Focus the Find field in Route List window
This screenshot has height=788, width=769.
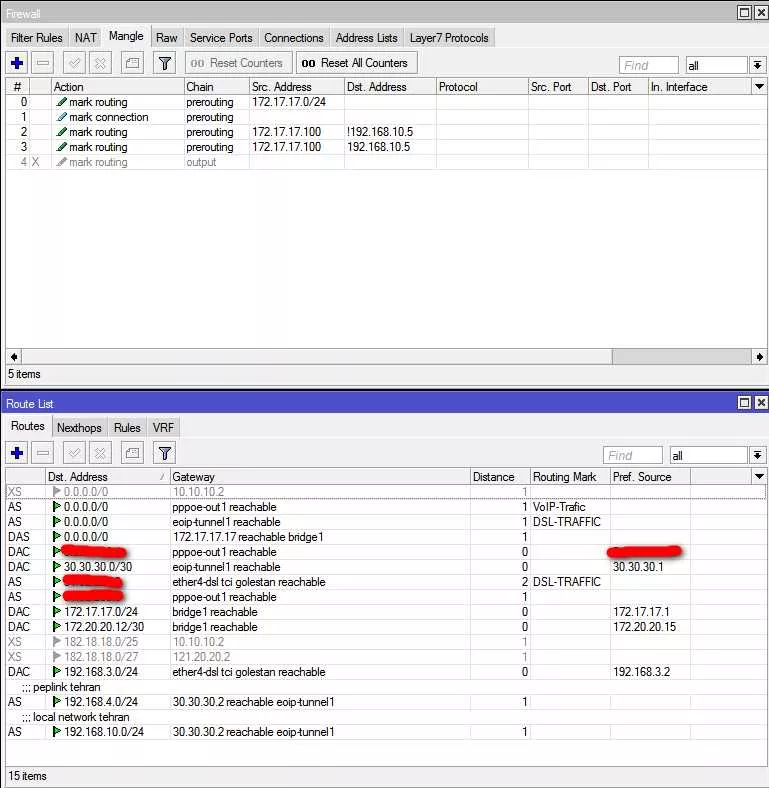[x=632, y=456]
